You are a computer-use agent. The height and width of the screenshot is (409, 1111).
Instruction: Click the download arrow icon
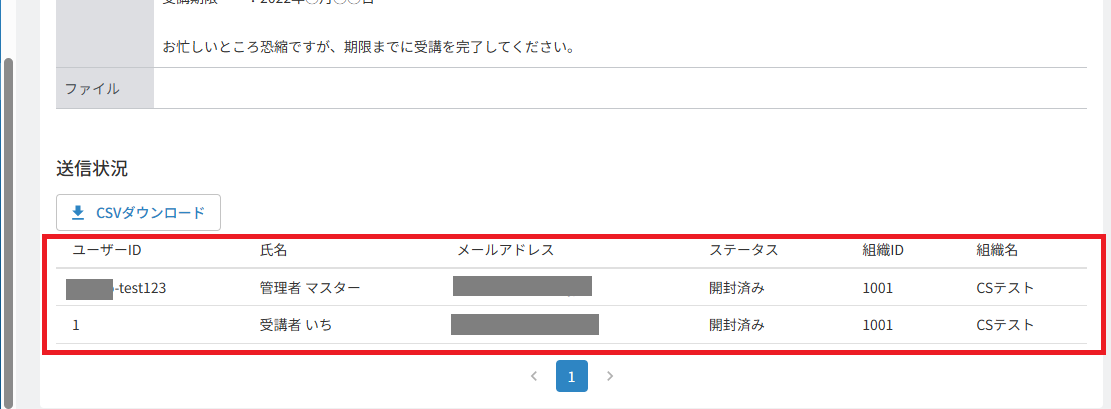click(78, 213)
